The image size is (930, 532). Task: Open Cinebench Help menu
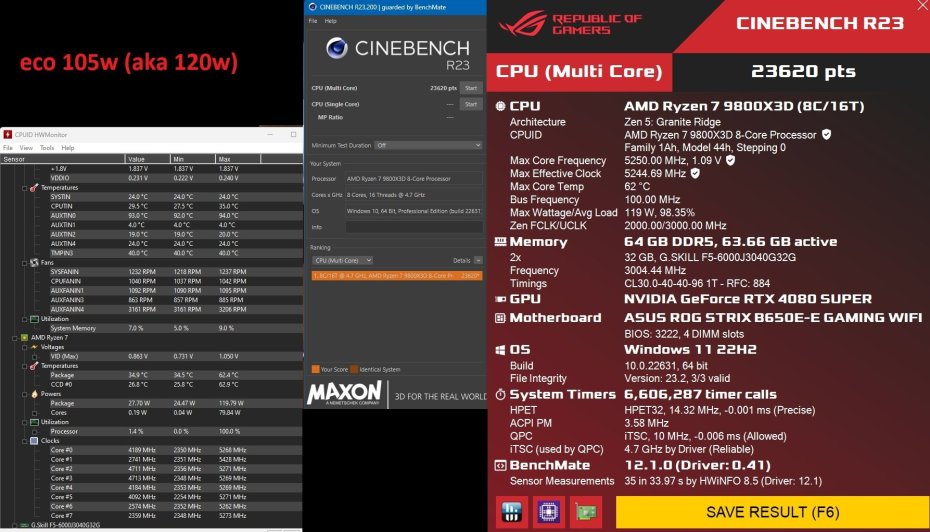[x=330, y=21]
